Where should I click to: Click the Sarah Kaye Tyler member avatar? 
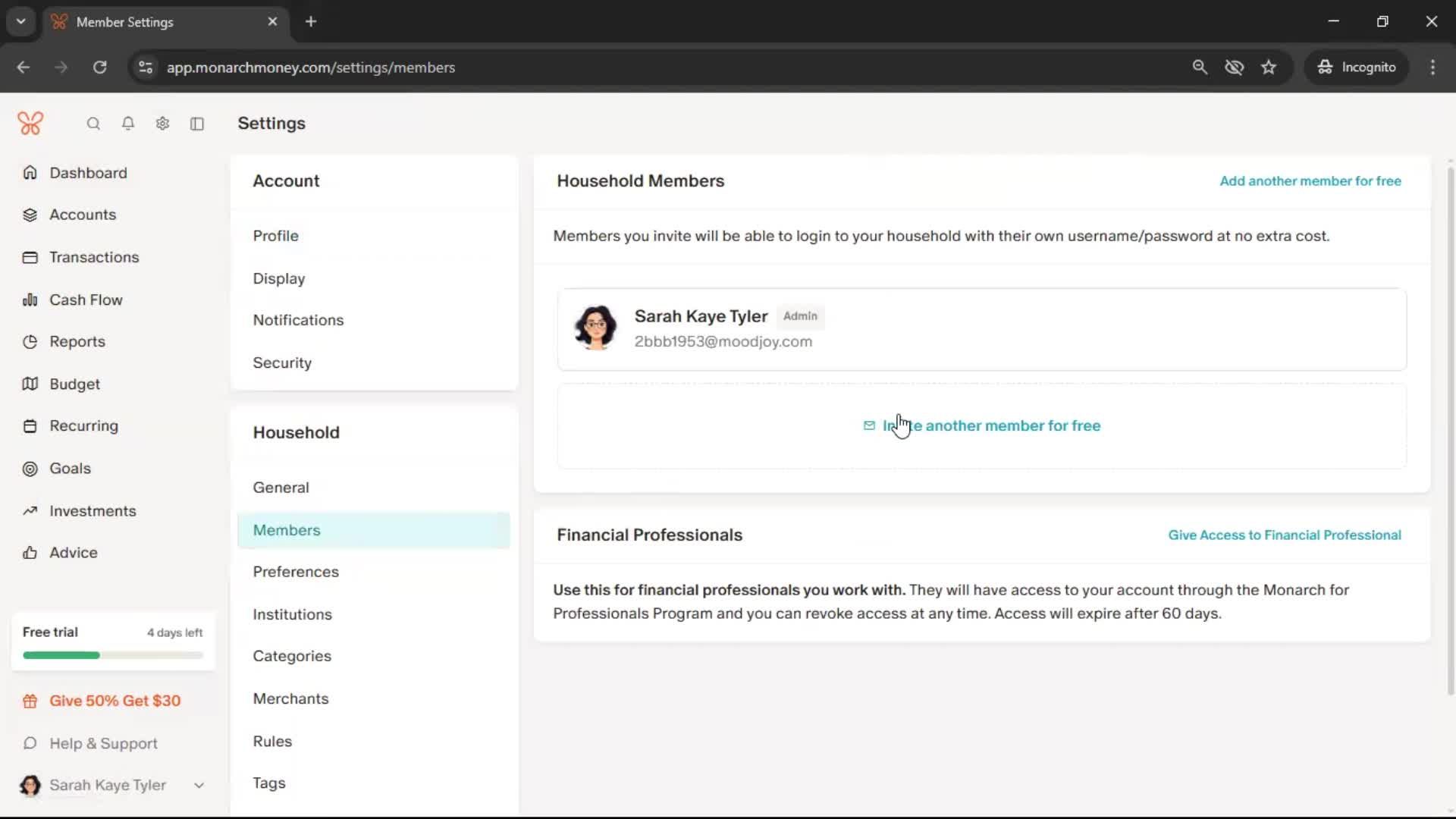(x=595, y=328)
